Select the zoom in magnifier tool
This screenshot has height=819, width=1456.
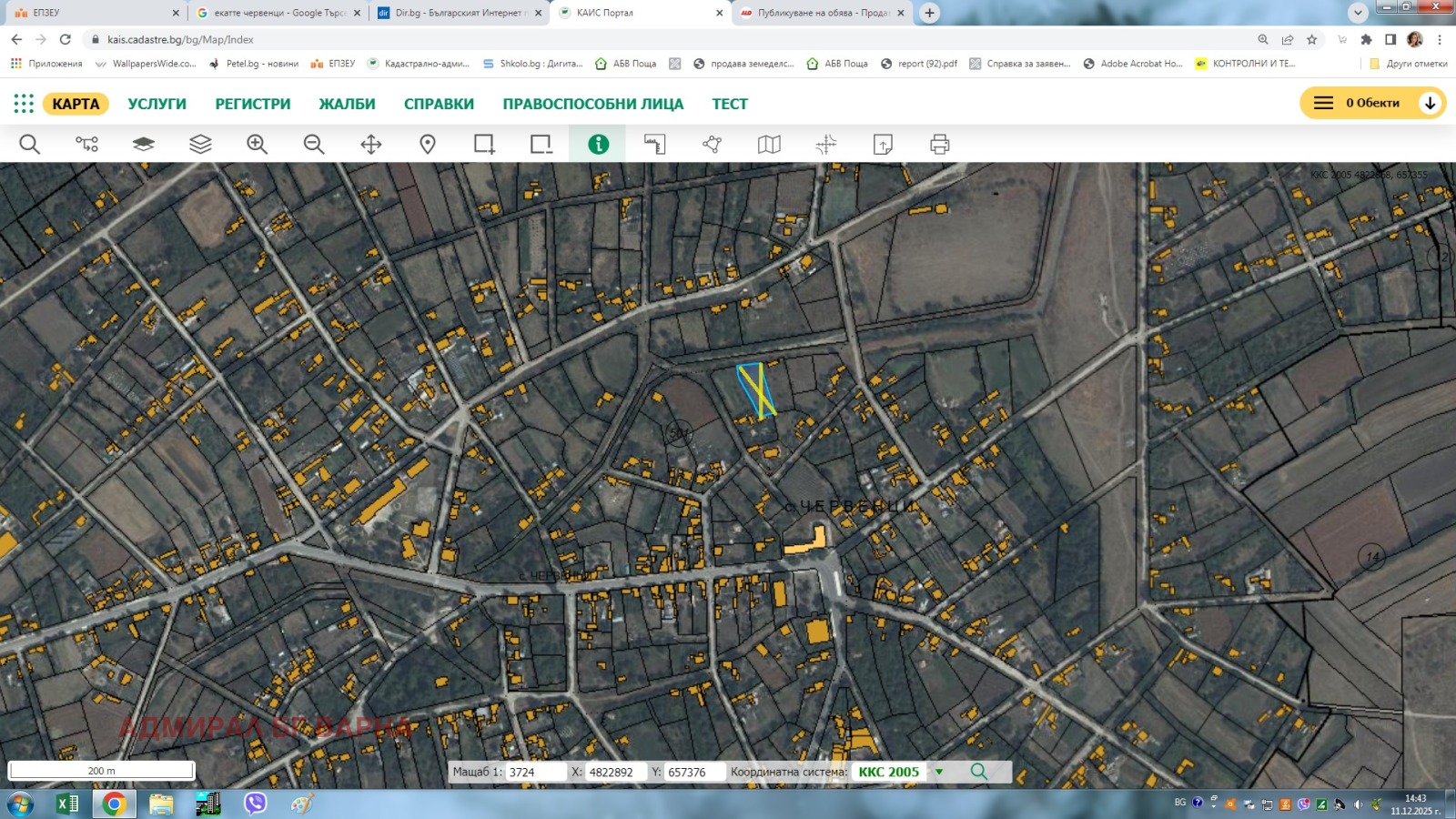click(x=257, y=145)
